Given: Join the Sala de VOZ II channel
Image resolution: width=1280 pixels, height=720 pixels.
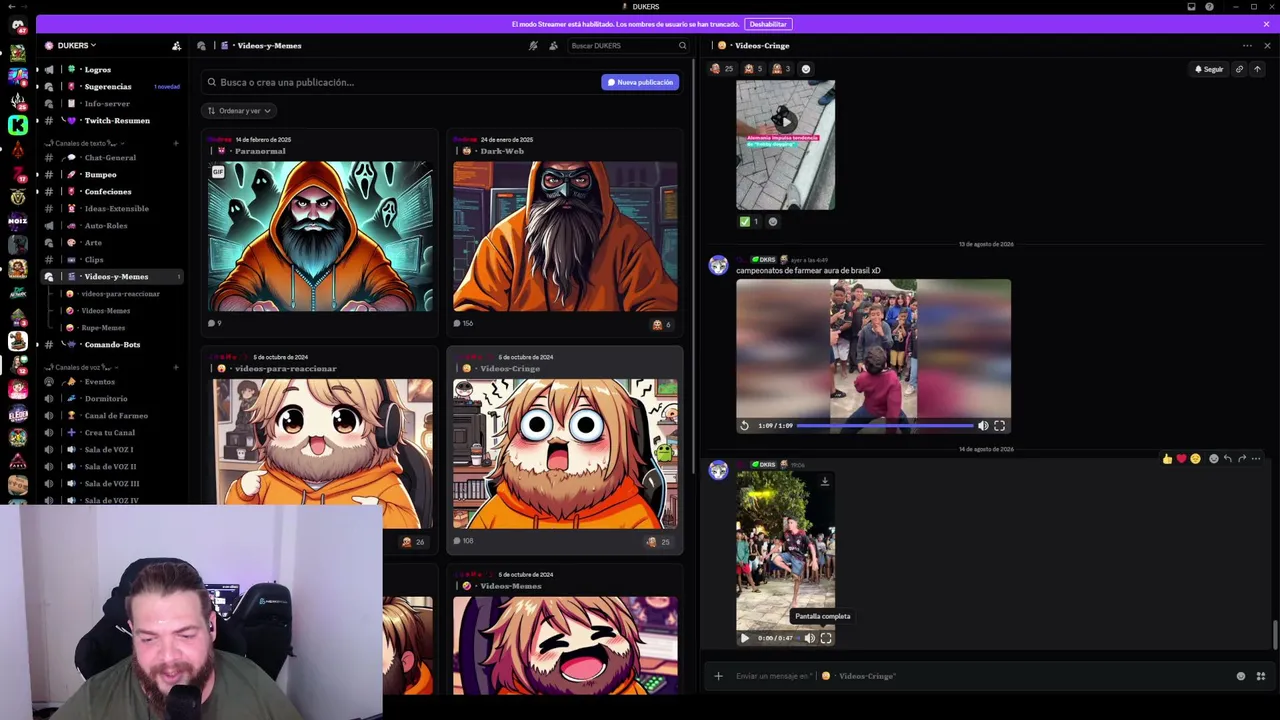Looking at the screenshot, I should 110,466.
